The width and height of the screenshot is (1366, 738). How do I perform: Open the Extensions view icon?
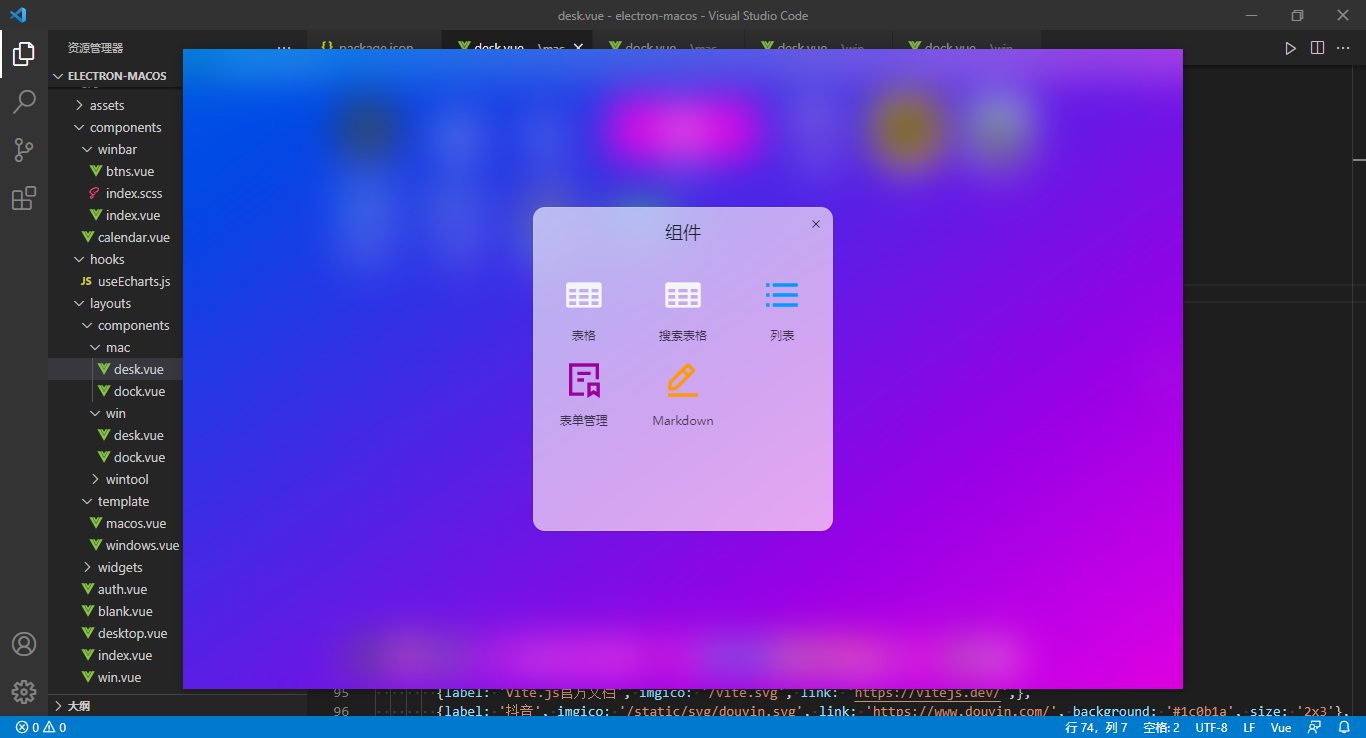[x=24, y=198]
